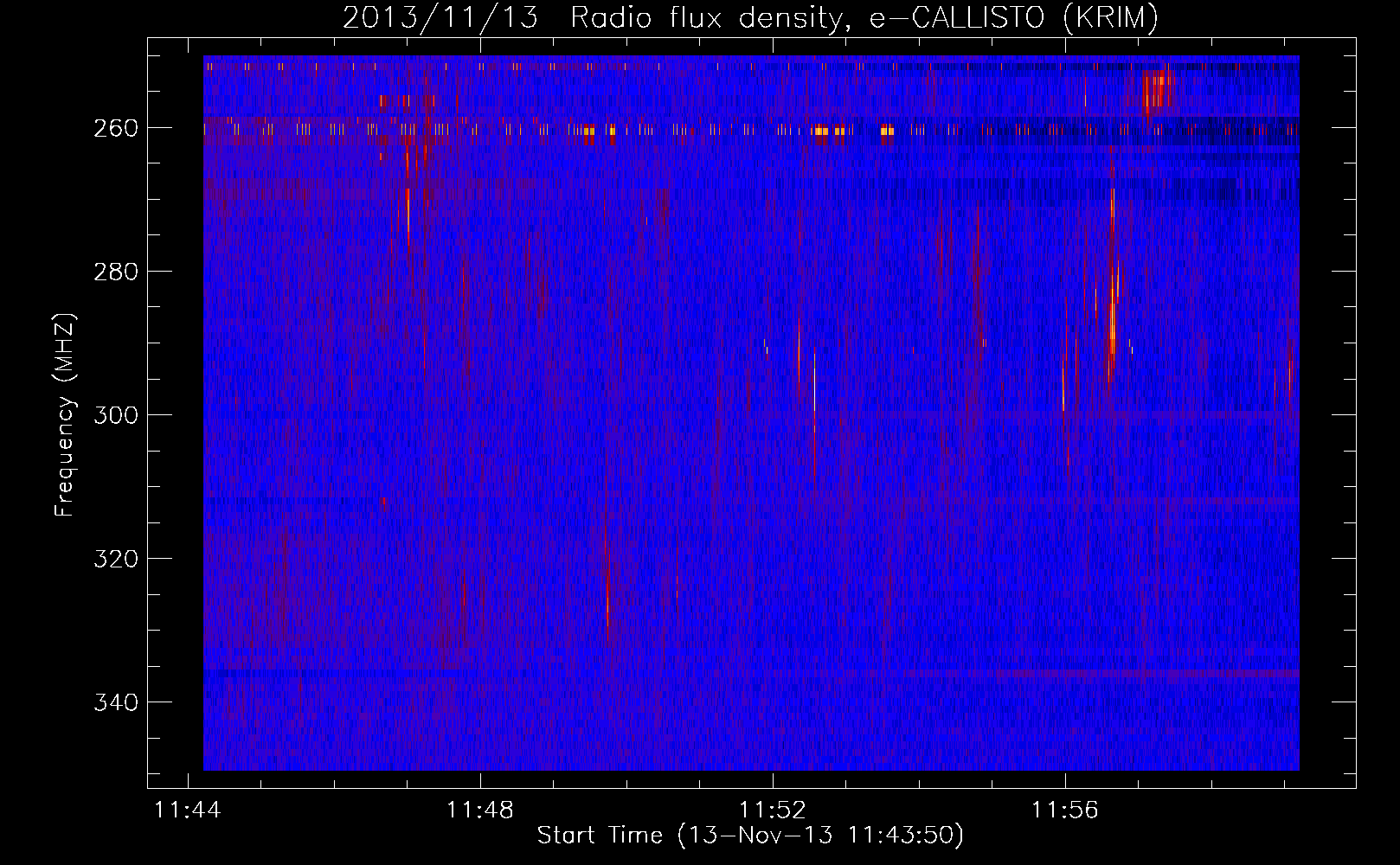
Task: Click the plot title "Radio flux density, e-CALLISTO (KRIM)"
Action: [864, 17]
